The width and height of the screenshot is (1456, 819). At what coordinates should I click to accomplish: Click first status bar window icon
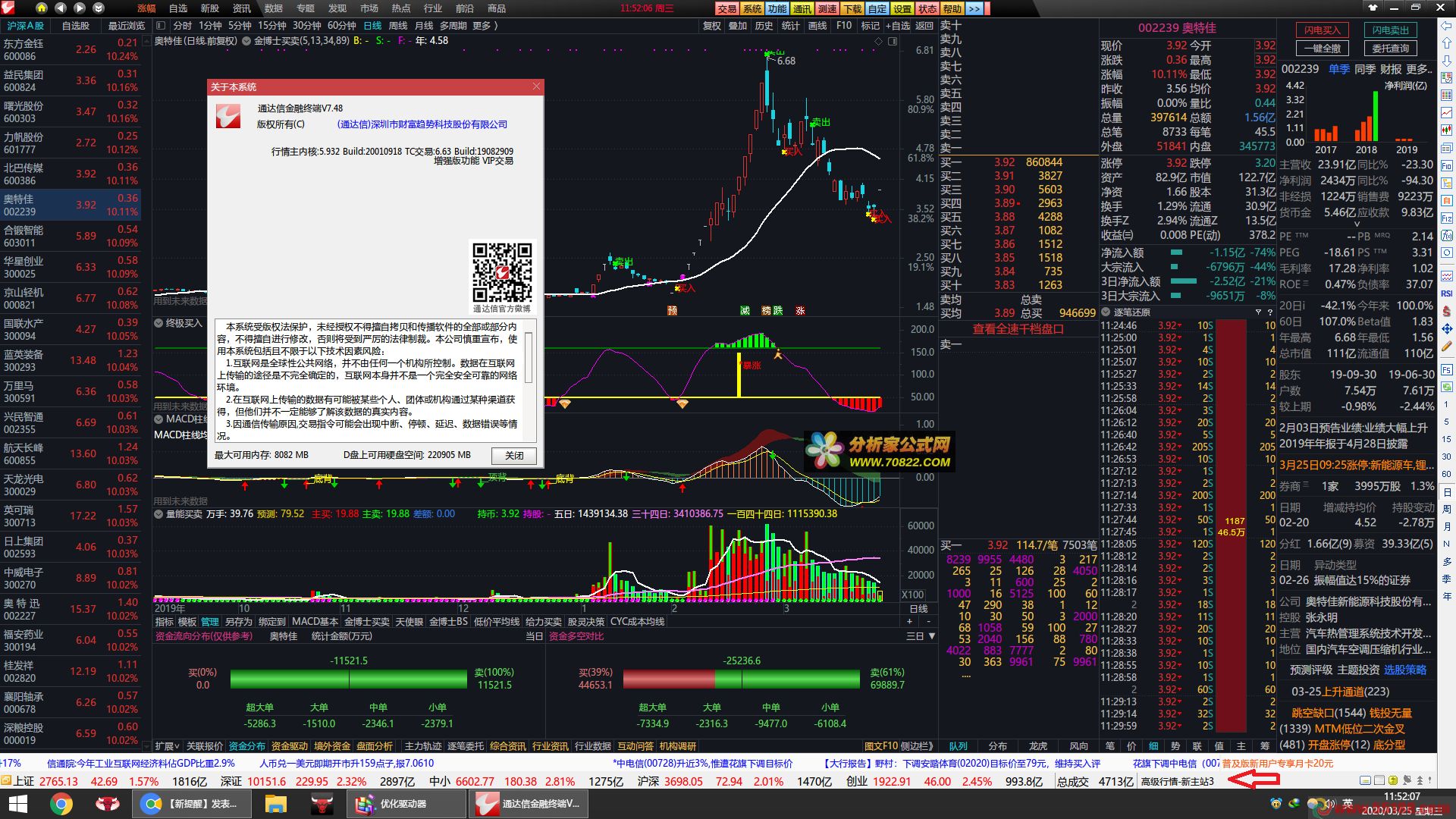pyautogui.click(x=1365, y=780)
